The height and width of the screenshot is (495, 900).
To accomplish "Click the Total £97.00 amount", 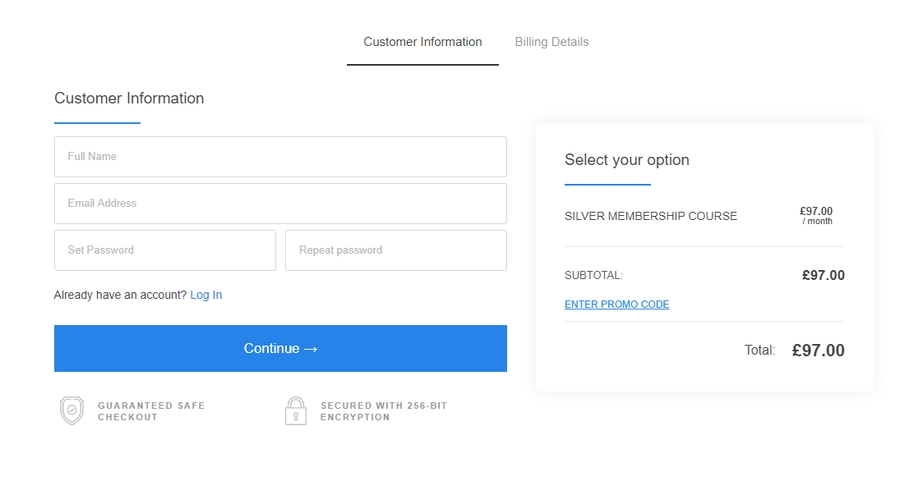I will (x=818, y=351).
